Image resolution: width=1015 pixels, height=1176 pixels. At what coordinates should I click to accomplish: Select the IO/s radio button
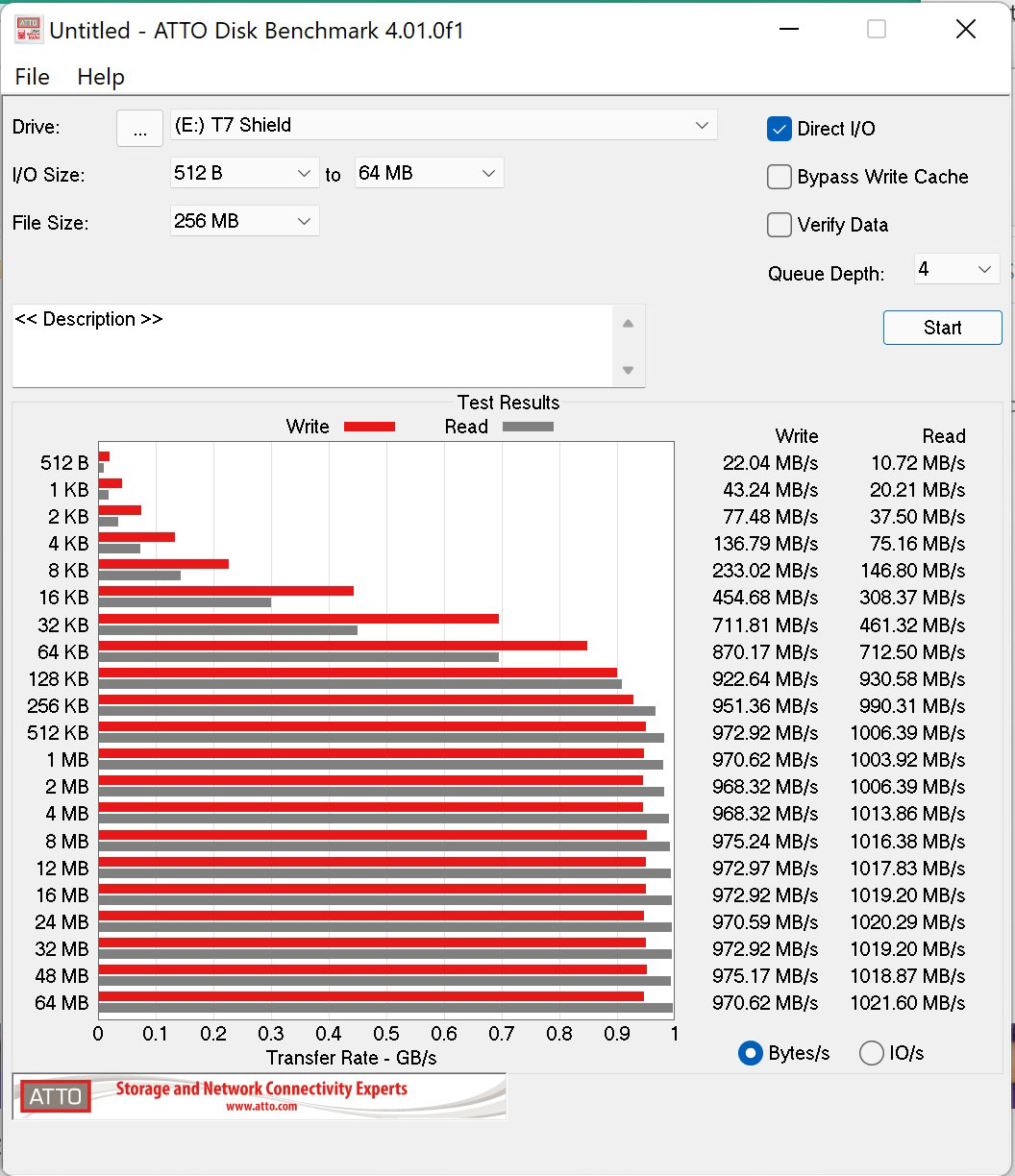click(871, 1053)
